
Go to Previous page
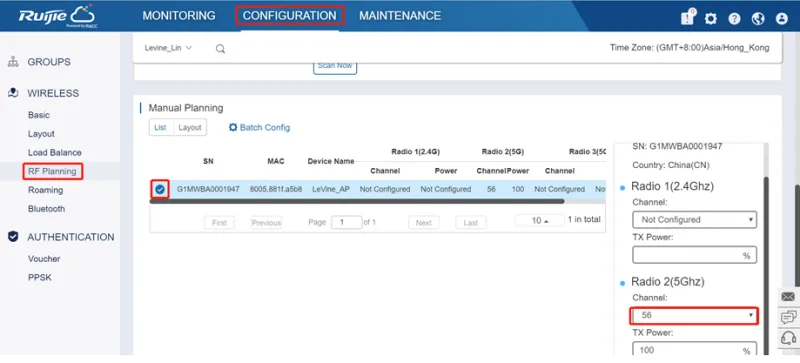[266, 223]
